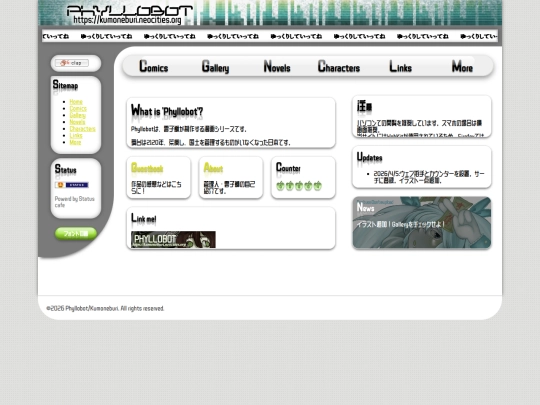Open the Gallery navigation tab
The height and width of the screenshot is (405, 540).
click(x=215, y=66)
